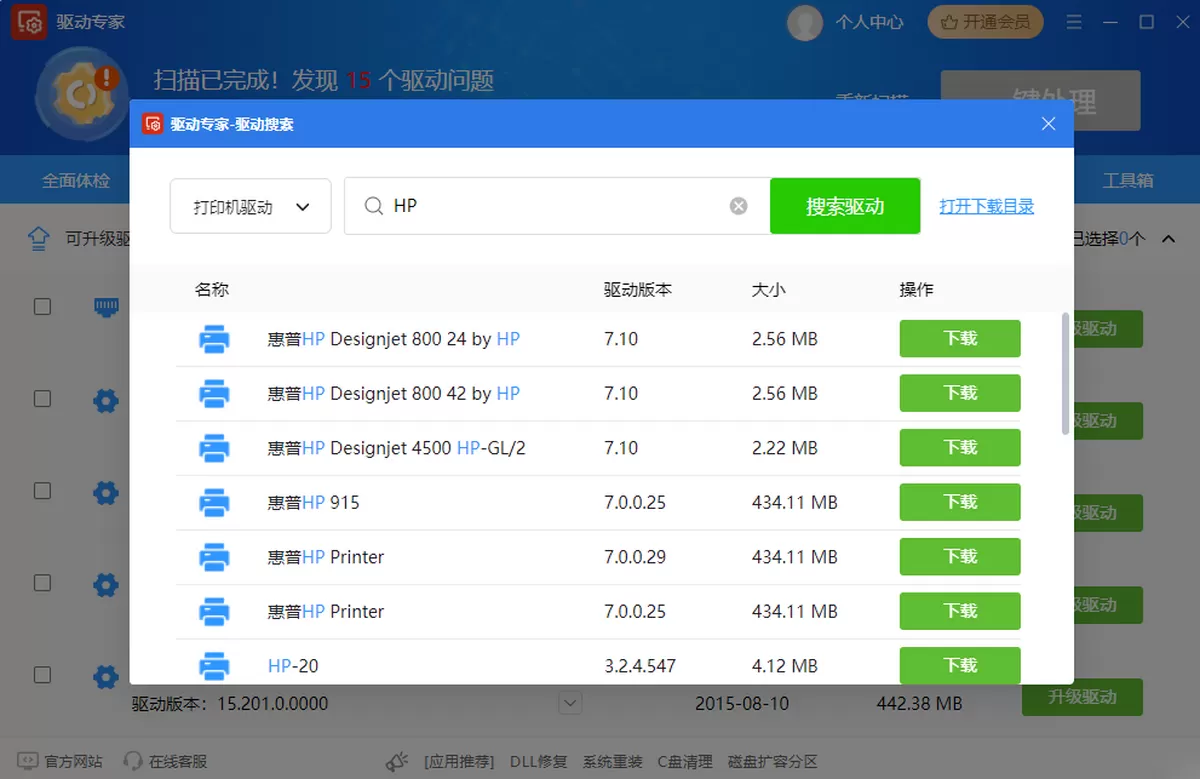Tick the checkbox in the 15.201.0.0000 driver row

click(x=42, y=675)
